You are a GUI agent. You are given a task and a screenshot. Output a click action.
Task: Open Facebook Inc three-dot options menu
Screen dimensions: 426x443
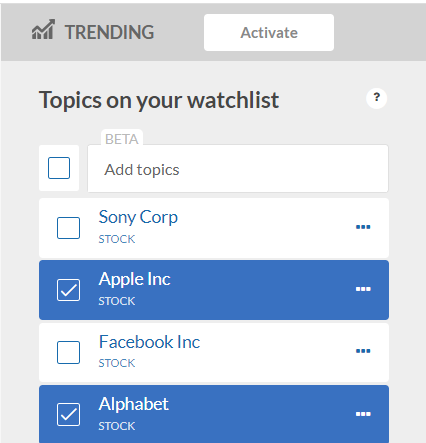(x=363, y=351)
